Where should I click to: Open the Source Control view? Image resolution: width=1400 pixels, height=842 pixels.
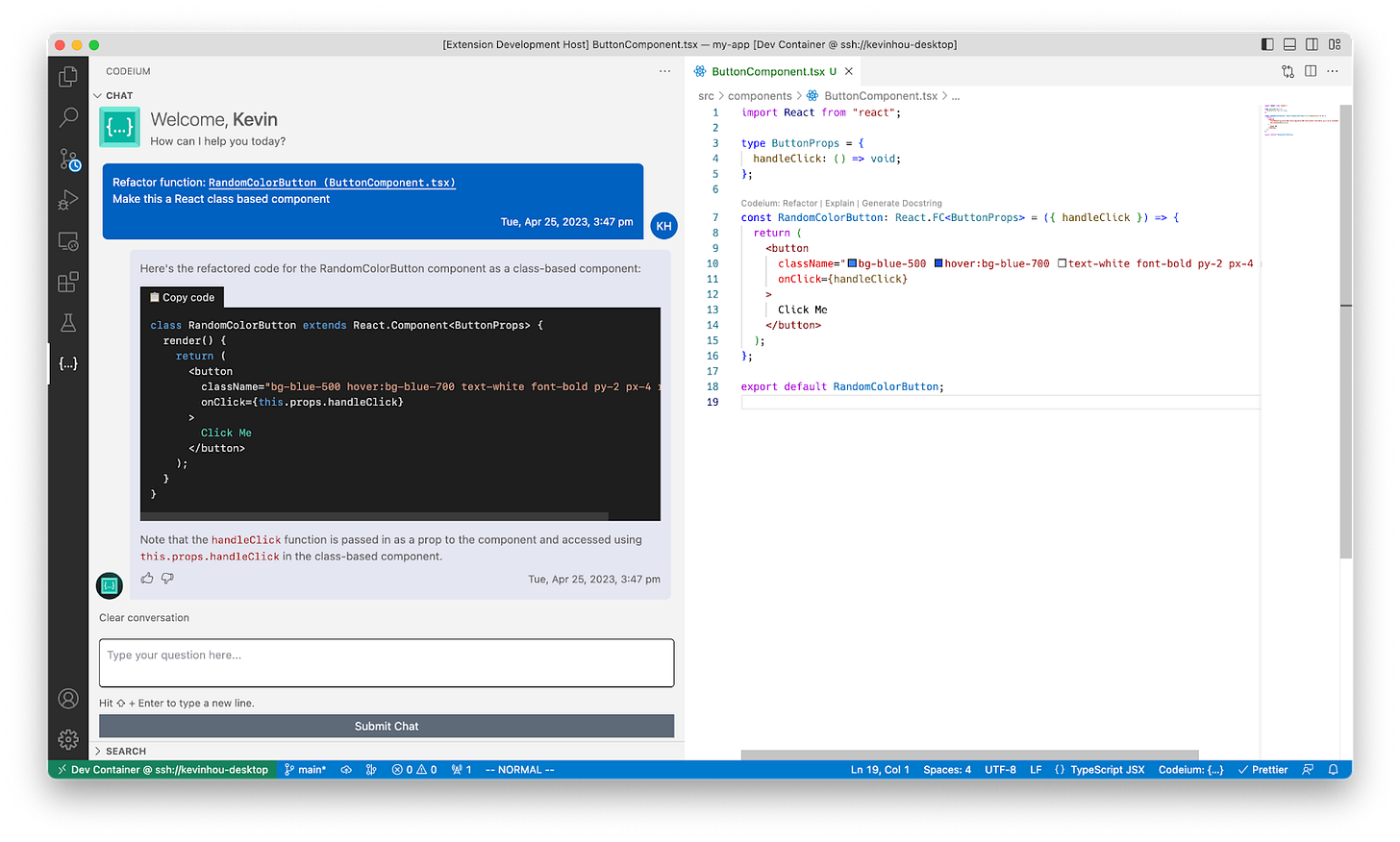[68, 159]
